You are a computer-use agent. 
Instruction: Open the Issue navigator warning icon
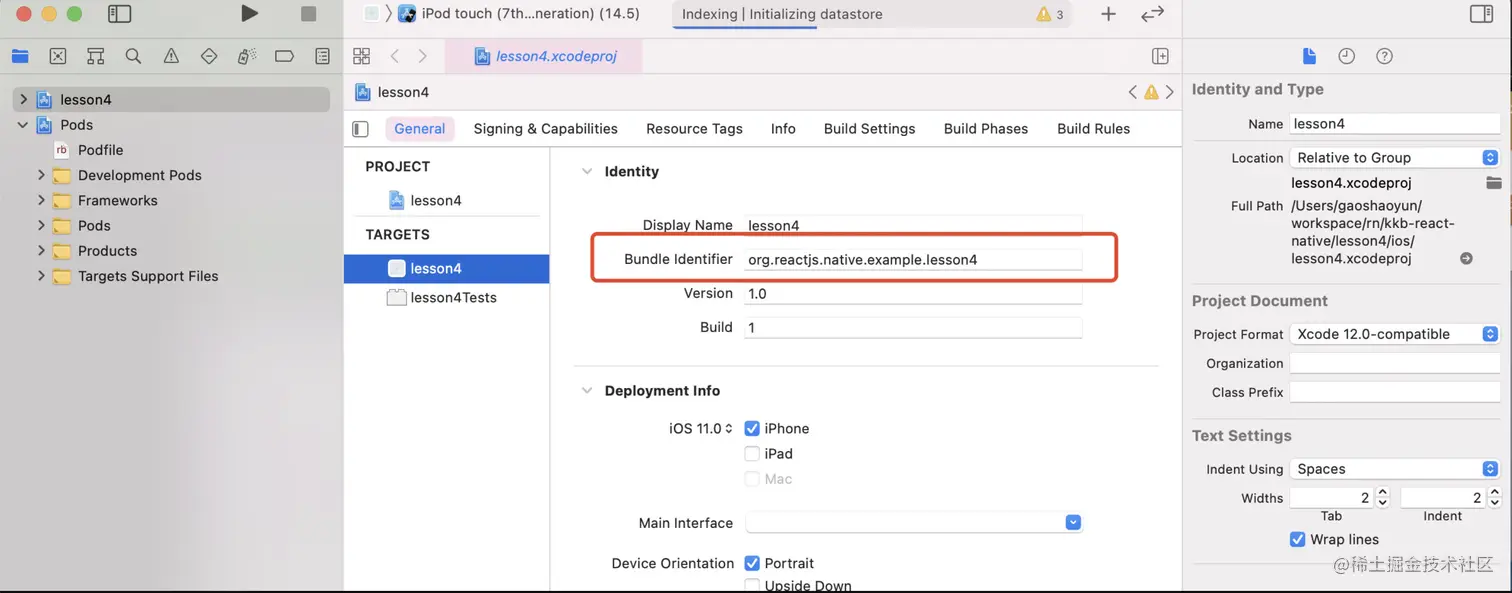tap(171, 56)
